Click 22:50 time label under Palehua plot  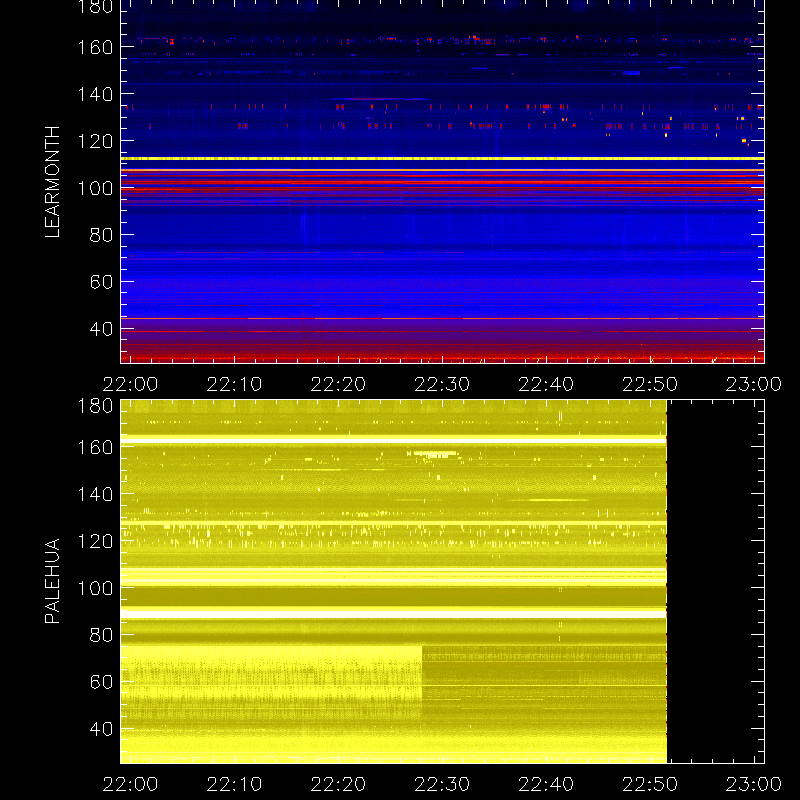tap(649, 784)
